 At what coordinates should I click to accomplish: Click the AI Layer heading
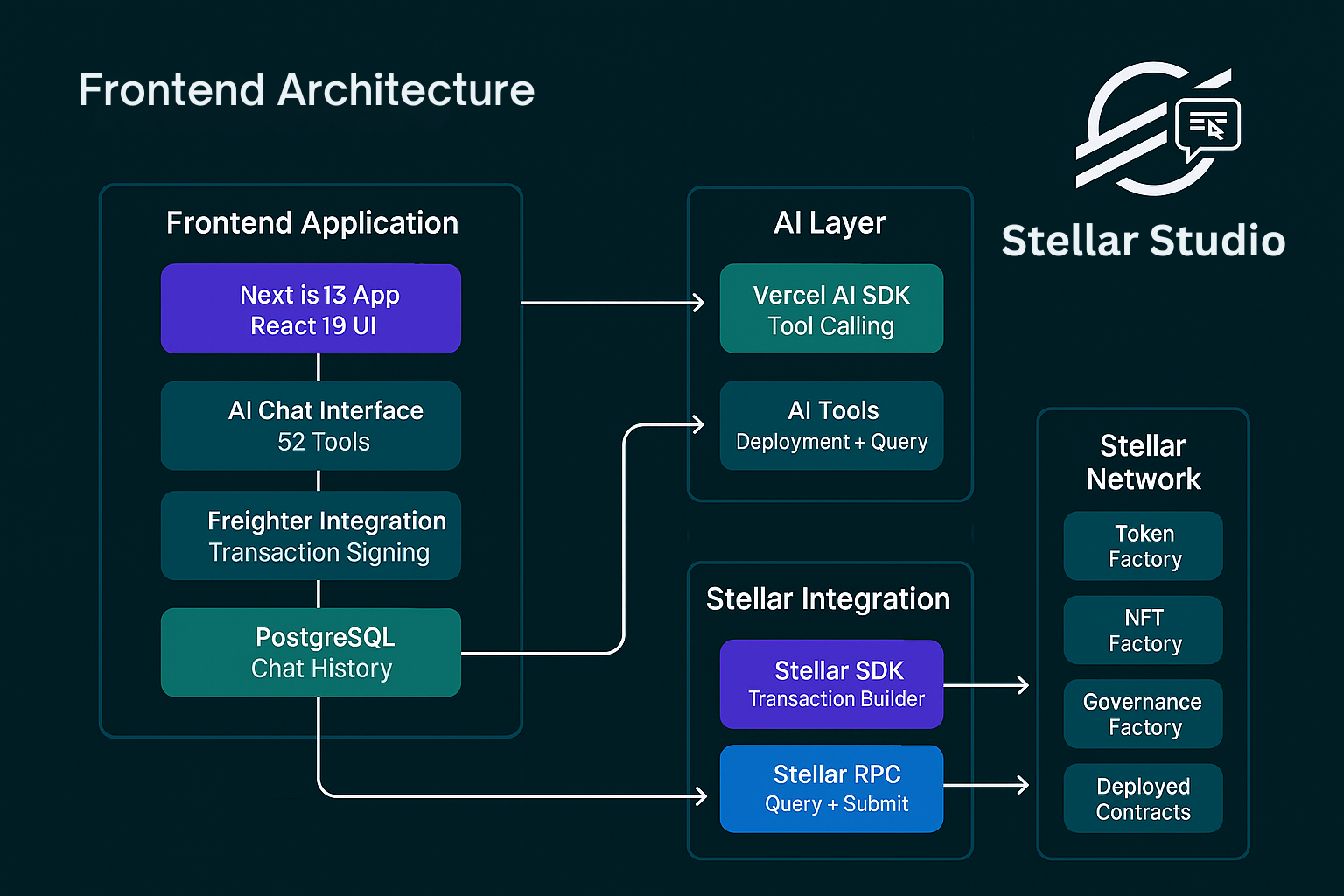(x=829, y=223)
